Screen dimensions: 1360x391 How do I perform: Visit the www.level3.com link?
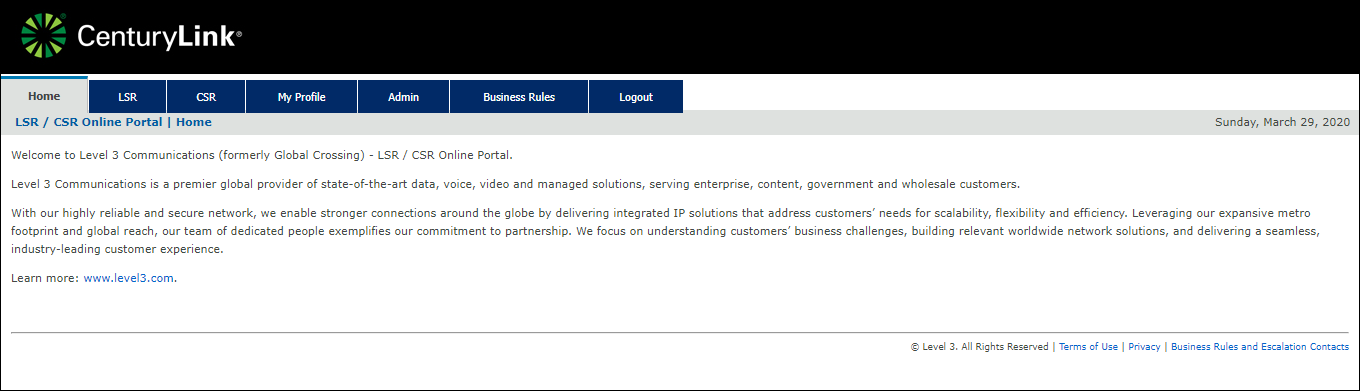[129, 278]
